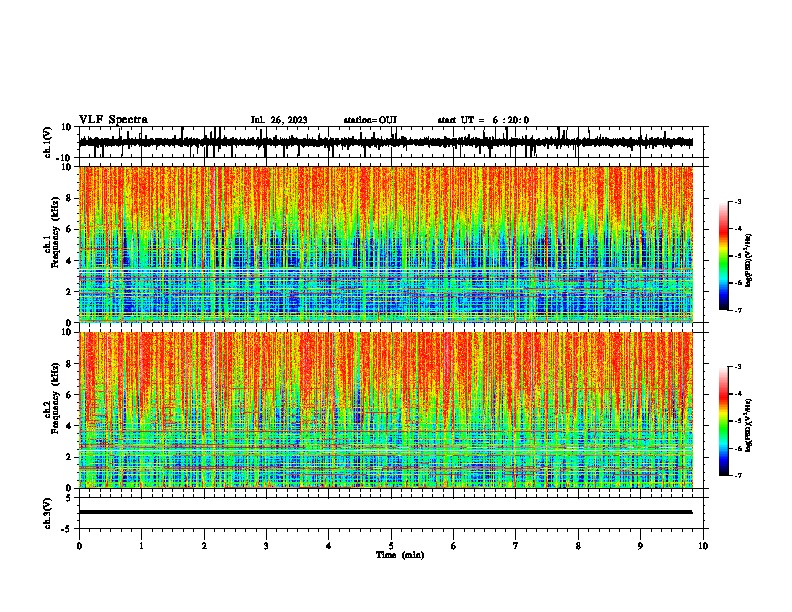Click the time axis tick label '3'
Viewport: 792px width, 612px height.
[x=266, y=546]
